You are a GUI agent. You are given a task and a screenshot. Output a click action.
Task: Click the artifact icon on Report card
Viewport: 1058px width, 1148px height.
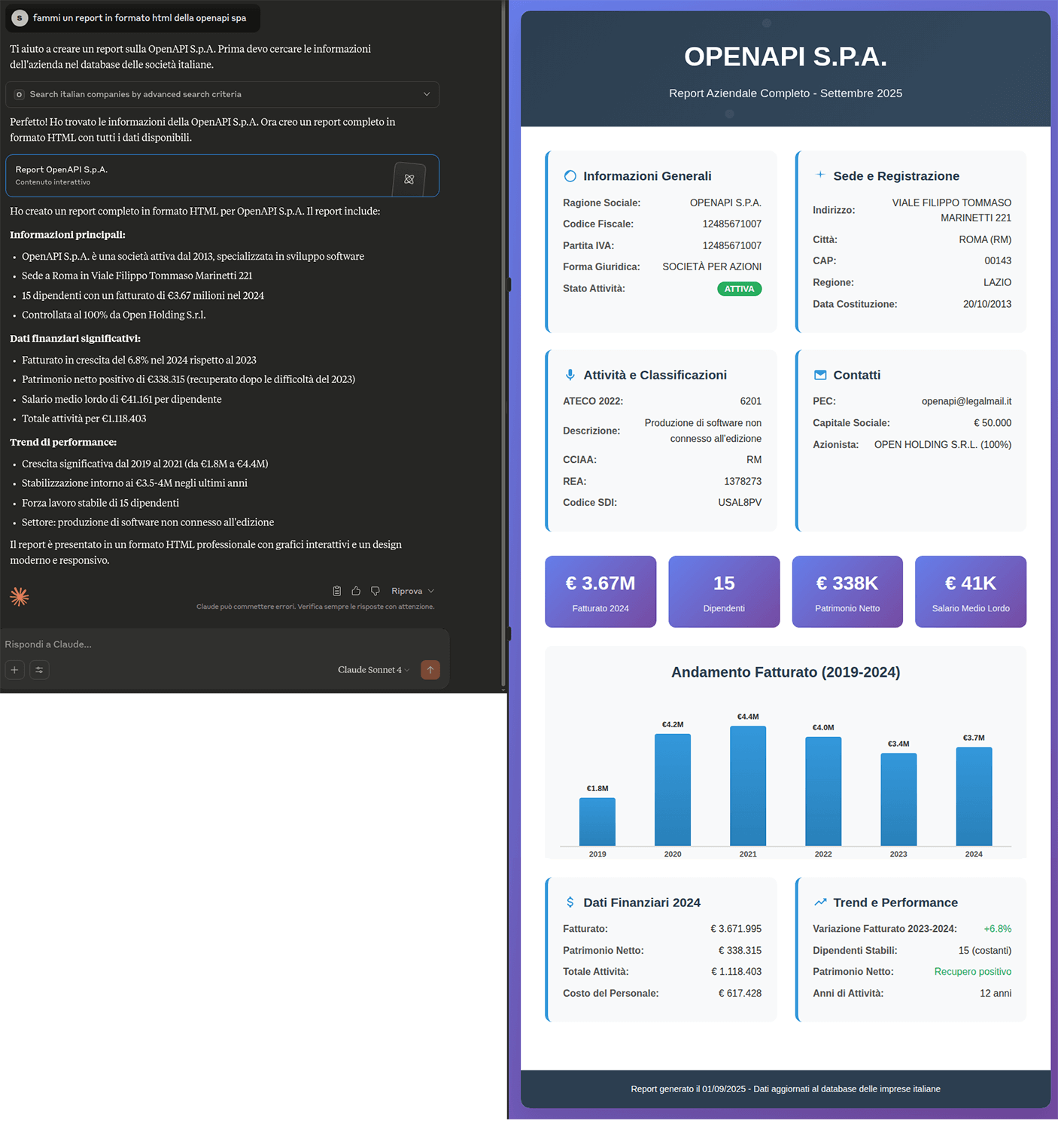(x=409, y=179)
